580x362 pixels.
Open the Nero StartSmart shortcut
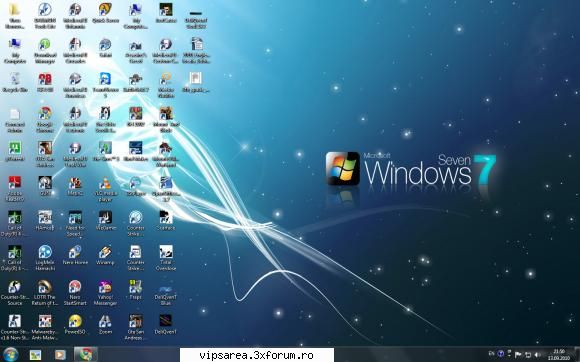(75, 292)
